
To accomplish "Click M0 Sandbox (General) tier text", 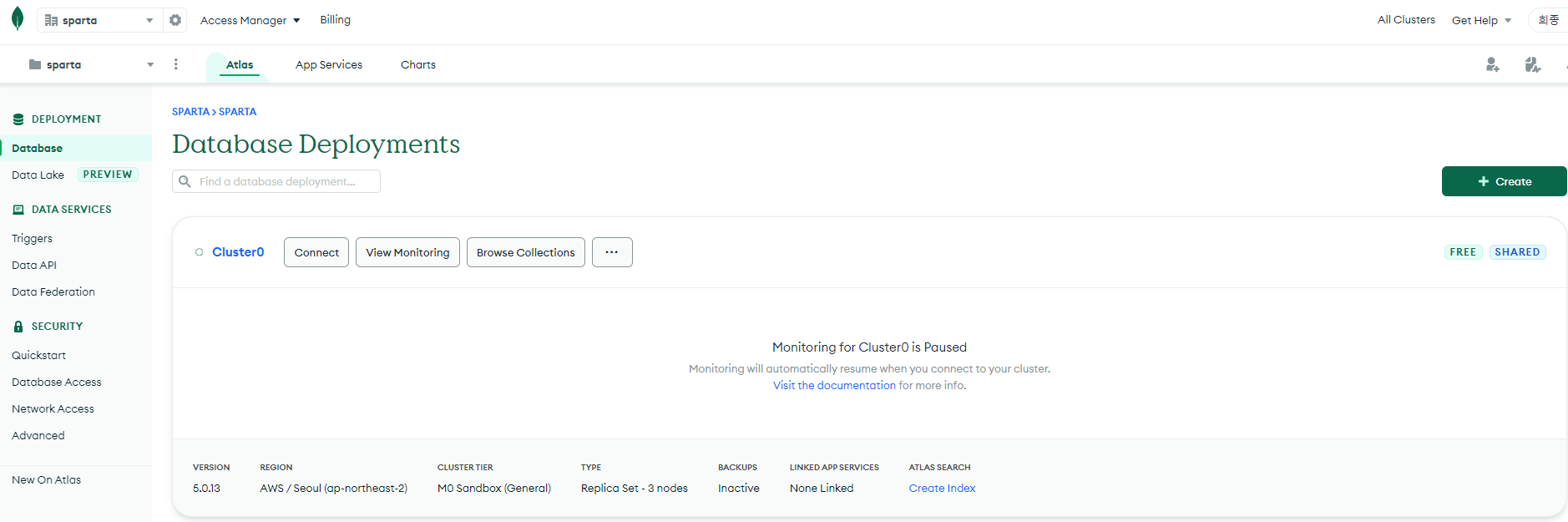I will [x=494, y=488].
